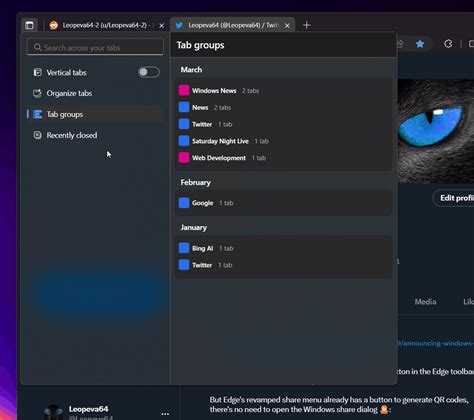Click the blue swatch beside Google
Image resolution: width=474 pixels, height=420 pixels.
click(x=184, y=203)
